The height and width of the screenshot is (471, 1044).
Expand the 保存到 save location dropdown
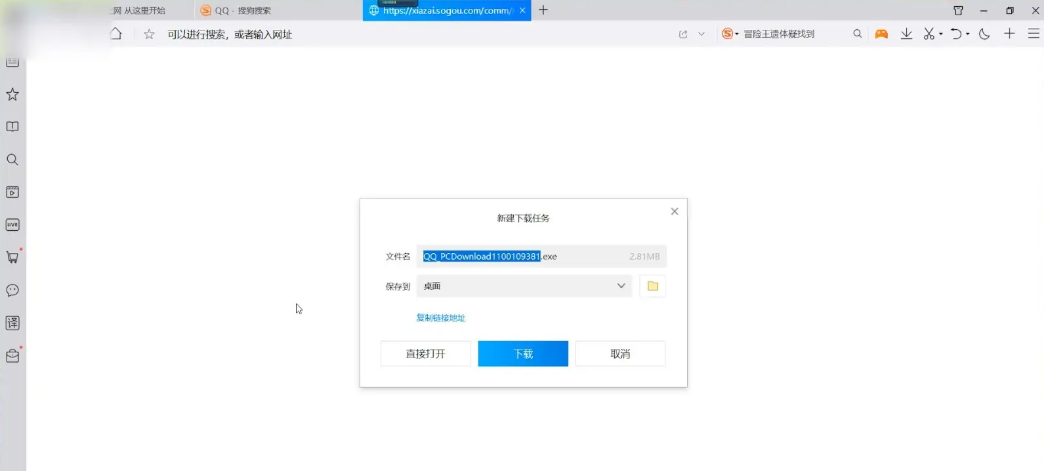coord(621,286)
